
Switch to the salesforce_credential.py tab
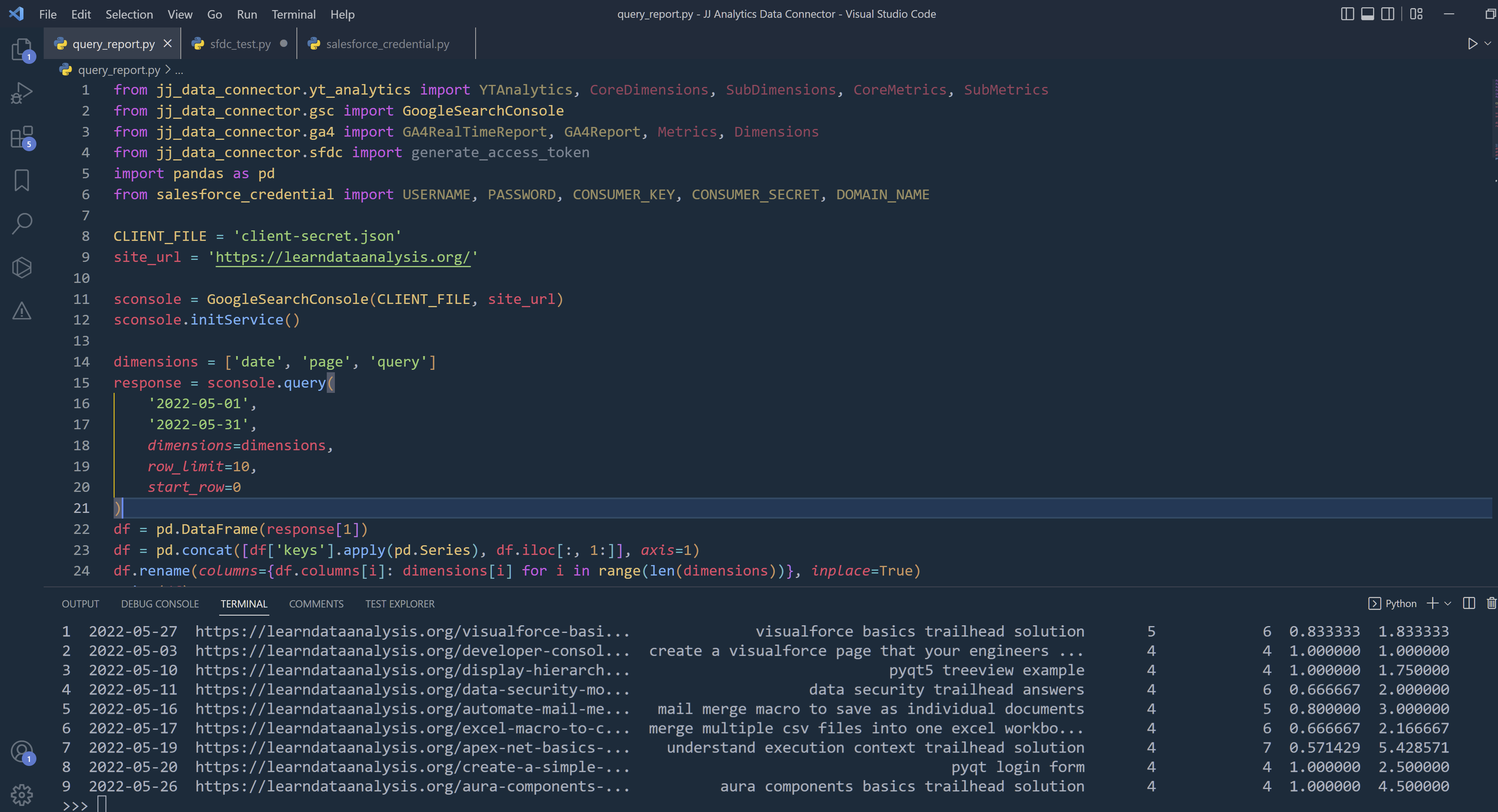[x=387, y=44]
